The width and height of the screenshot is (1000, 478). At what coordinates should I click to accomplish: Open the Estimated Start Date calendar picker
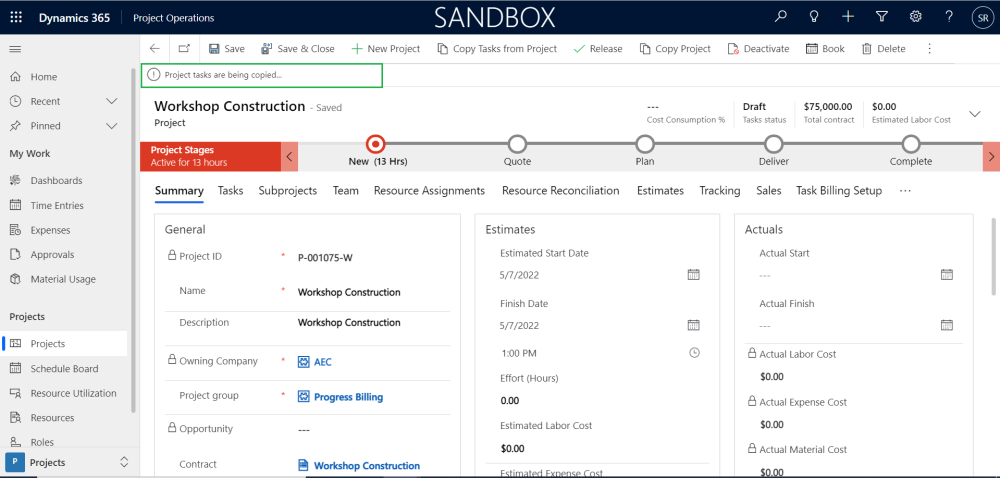click(694, 275)
